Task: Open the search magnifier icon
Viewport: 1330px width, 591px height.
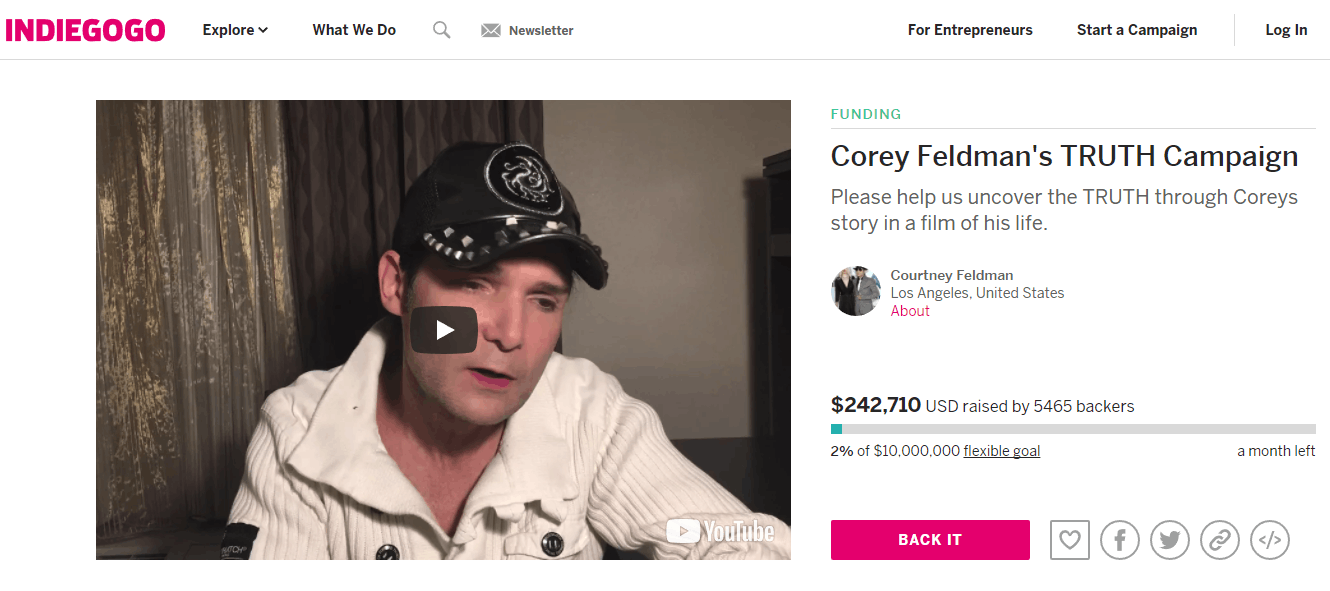Action: point(441,30)
